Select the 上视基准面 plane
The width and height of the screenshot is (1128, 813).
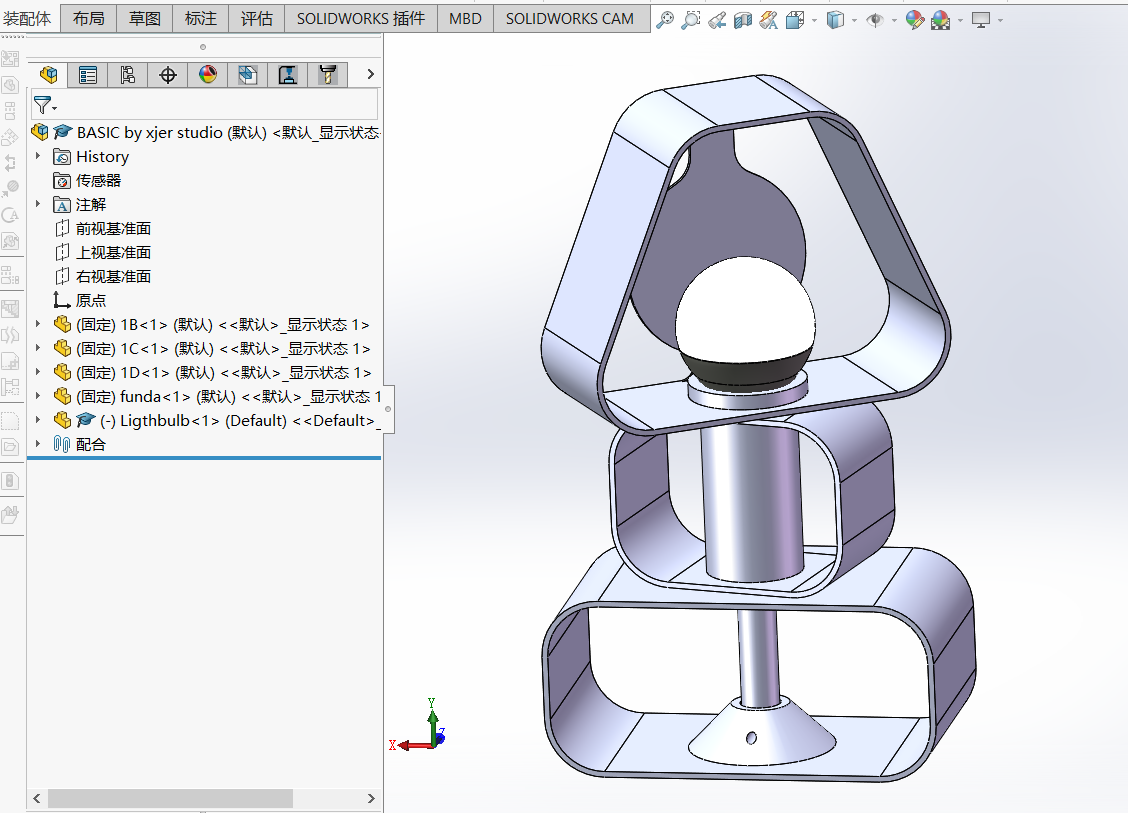pos(102,253)
